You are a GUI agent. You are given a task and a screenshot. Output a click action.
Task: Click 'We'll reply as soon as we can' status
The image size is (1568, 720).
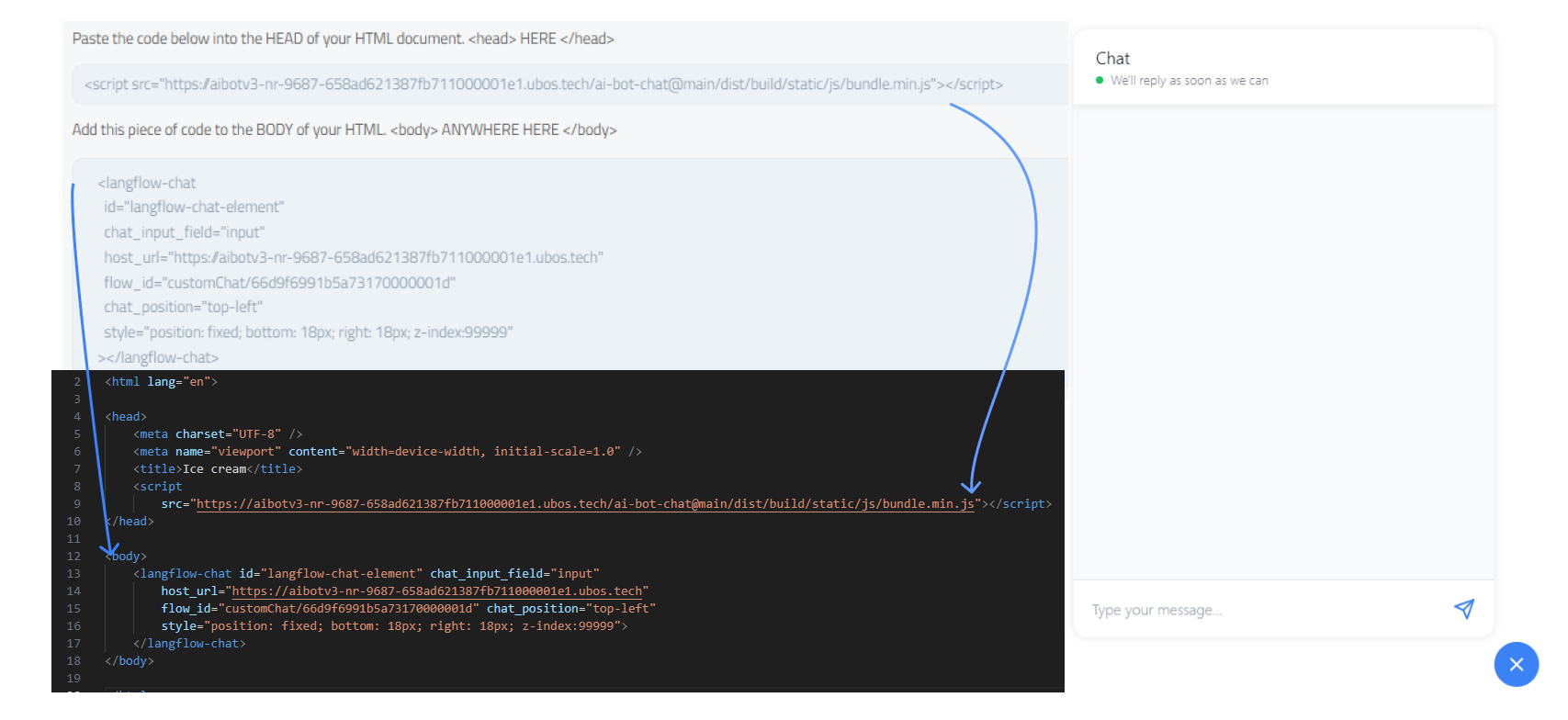(1189, 81)
